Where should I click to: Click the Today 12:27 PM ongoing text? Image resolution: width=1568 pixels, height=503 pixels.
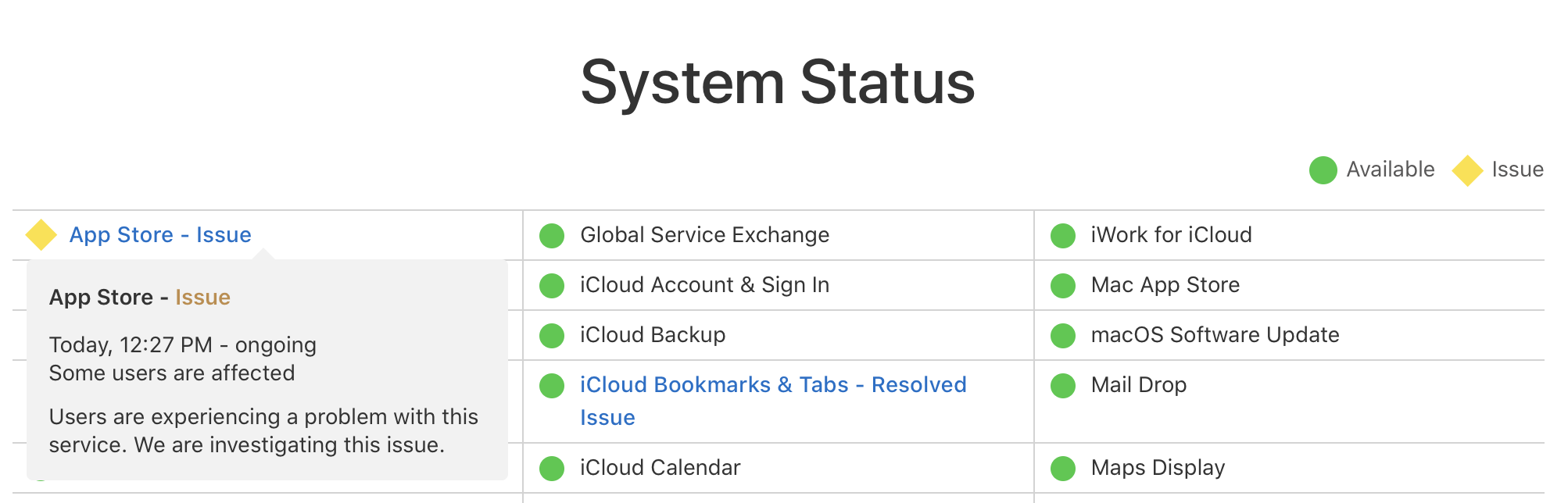183,345
